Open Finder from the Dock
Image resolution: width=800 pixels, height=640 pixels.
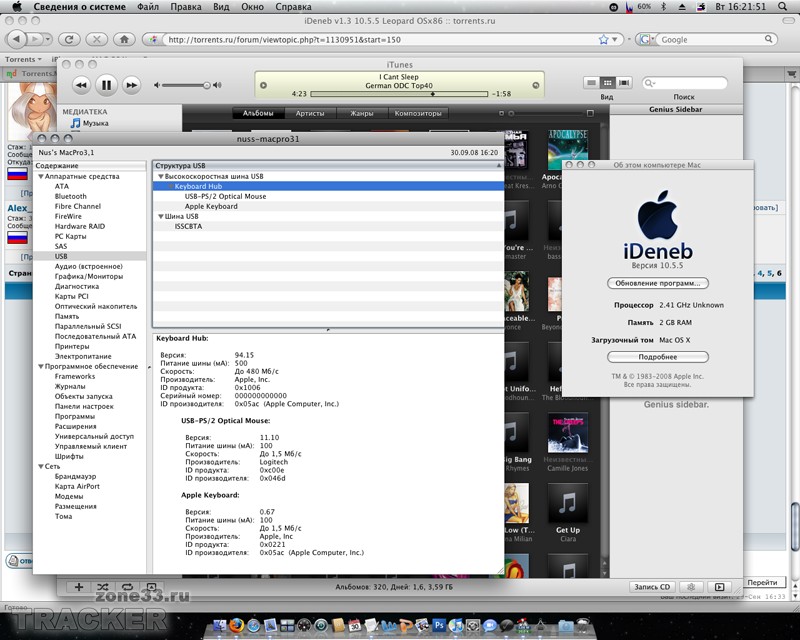[x=219, y=626]
